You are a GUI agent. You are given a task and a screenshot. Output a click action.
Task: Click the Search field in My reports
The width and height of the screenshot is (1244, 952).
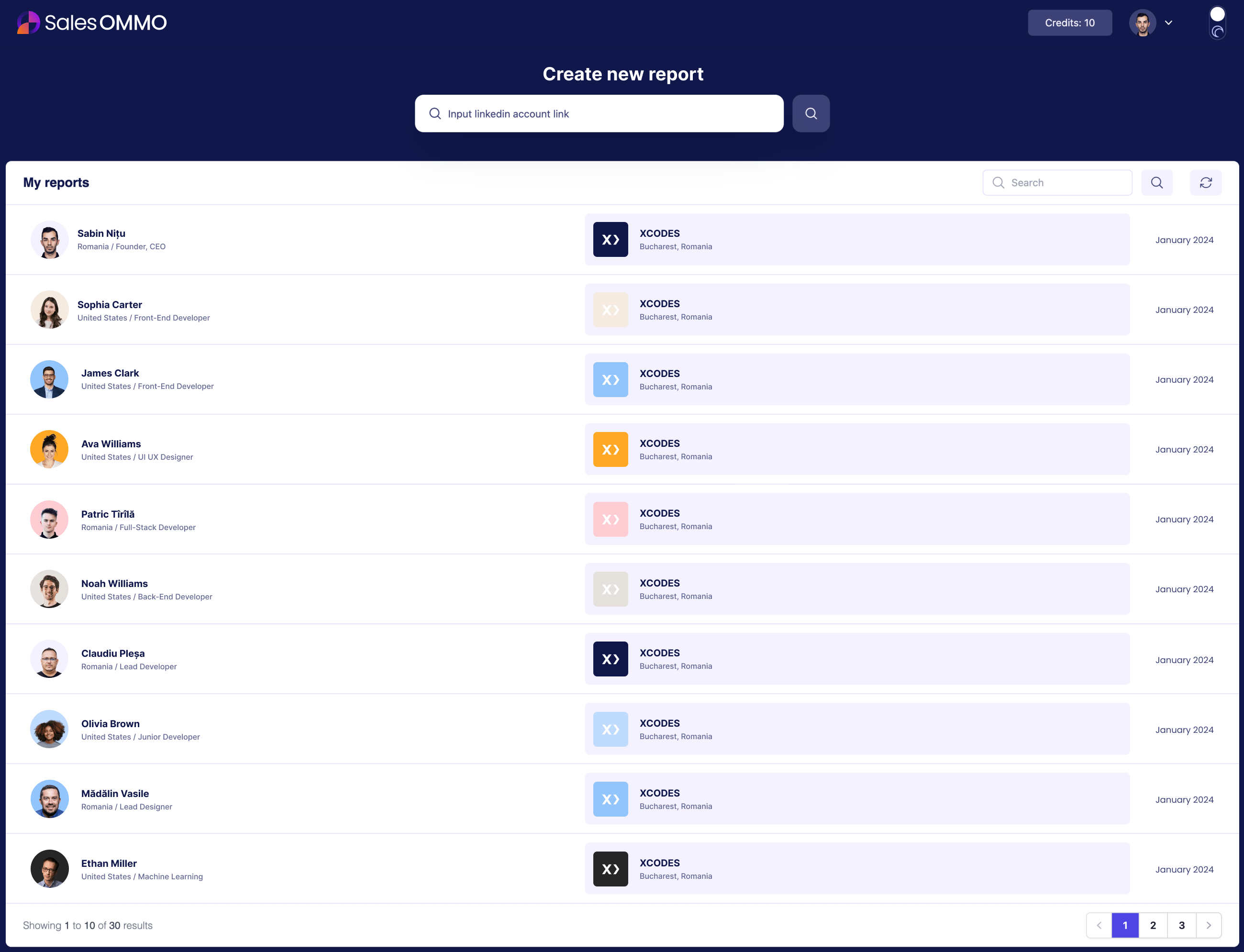(x=1057, y=182)
